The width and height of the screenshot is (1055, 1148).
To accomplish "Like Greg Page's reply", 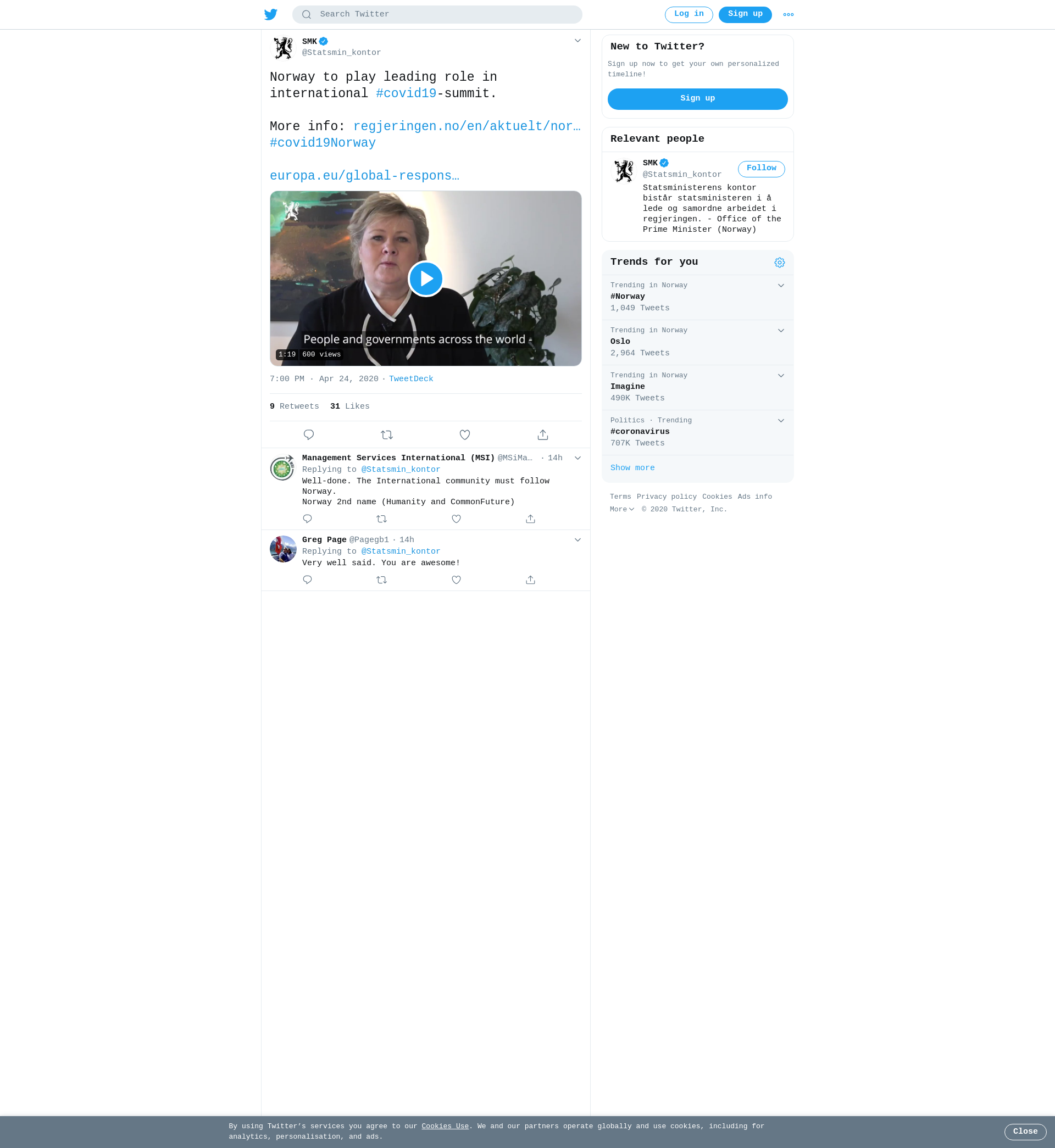I will click(456, 579).
